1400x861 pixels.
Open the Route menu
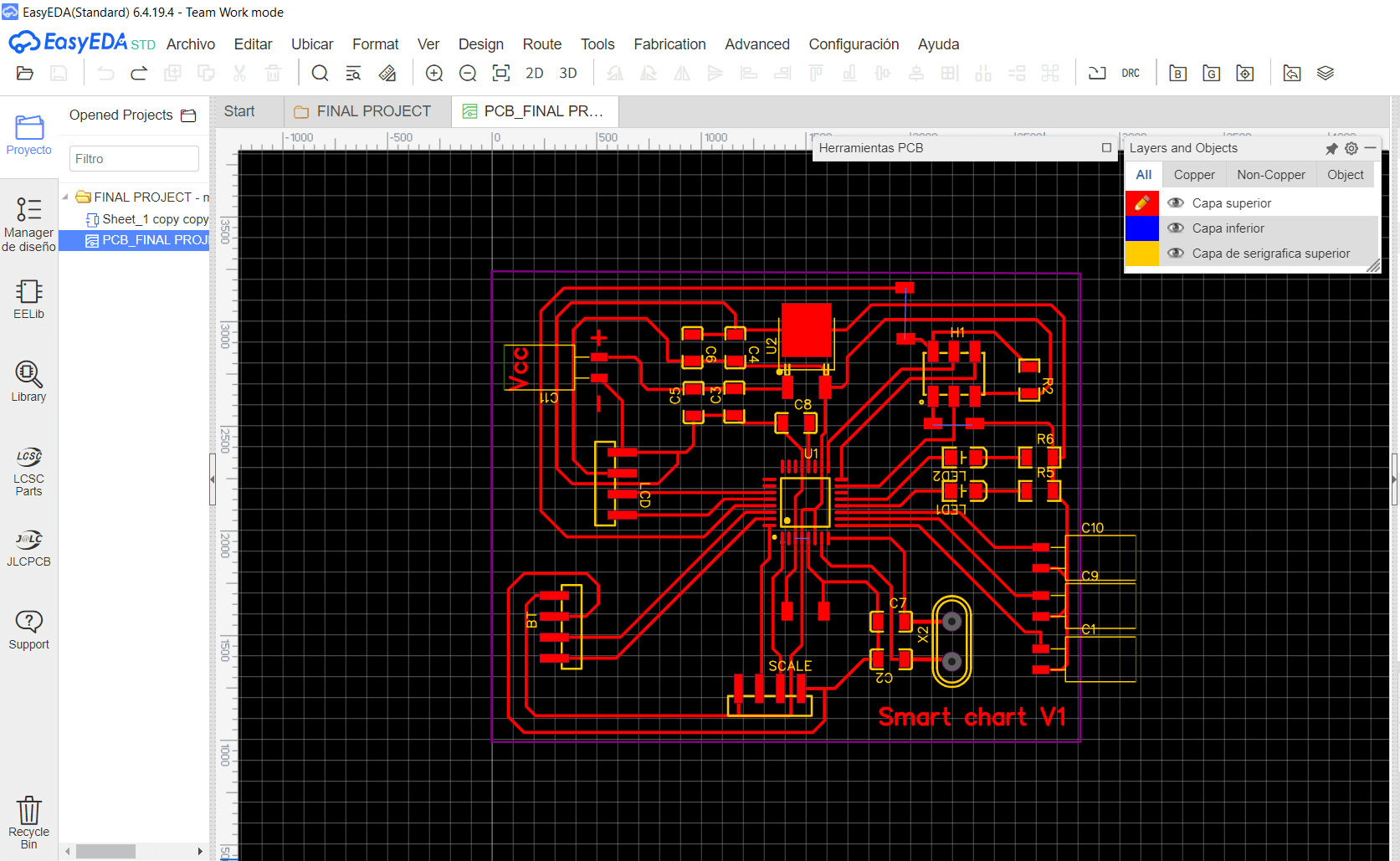(x=542, y=44)
